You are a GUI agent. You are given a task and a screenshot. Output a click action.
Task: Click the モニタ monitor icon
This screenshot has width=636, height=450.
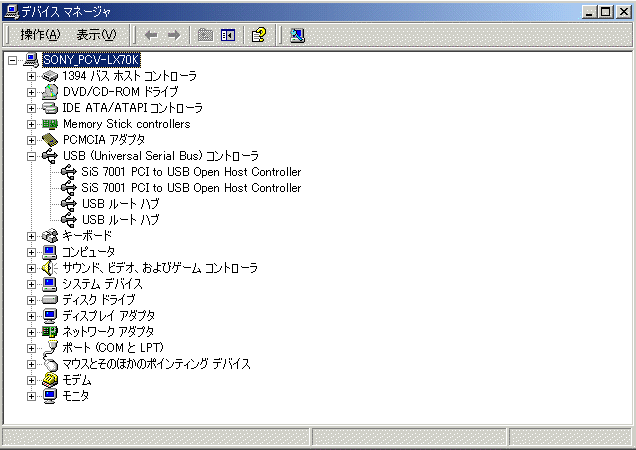point(50,396)
